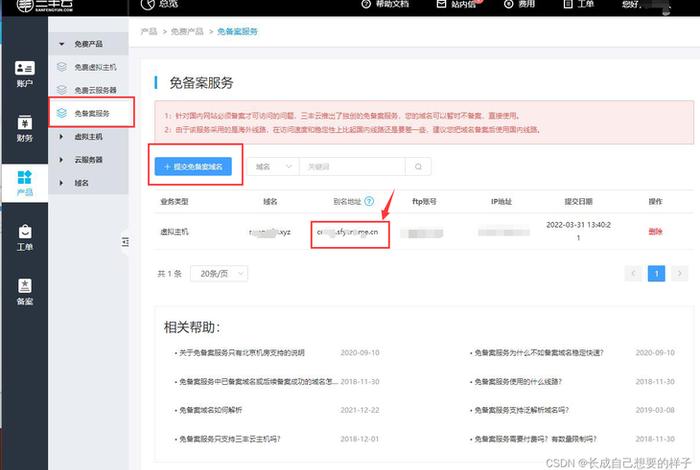Open 工单 in the top bar
The height and width of the screenshot is (470, 700).
coord(579,4)
